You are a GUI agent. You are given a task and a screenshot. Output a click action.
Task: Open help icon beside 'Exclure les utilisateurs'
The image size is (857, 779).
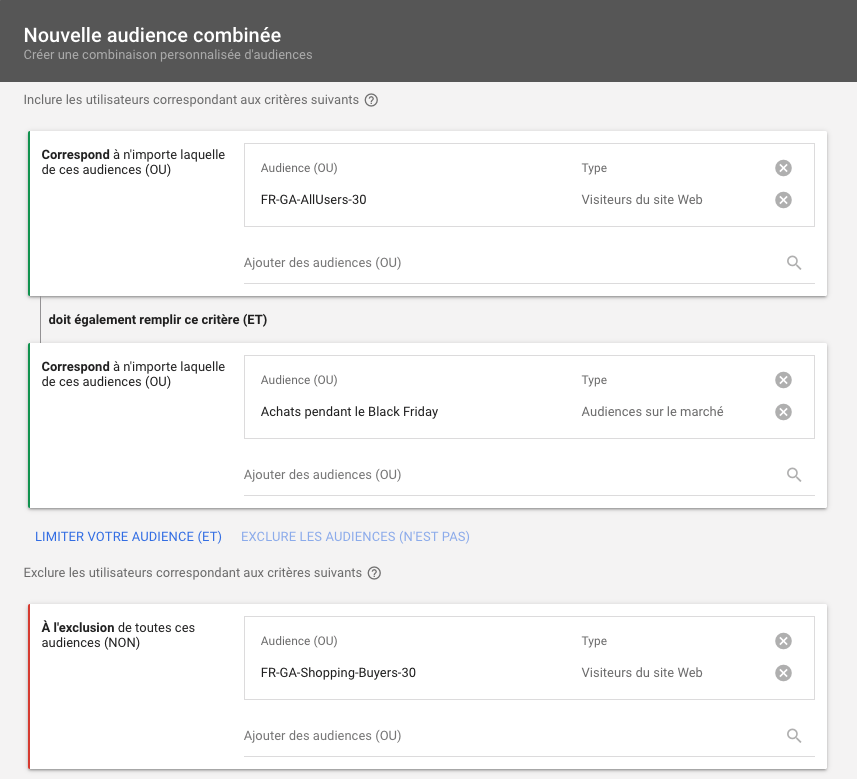374,573
